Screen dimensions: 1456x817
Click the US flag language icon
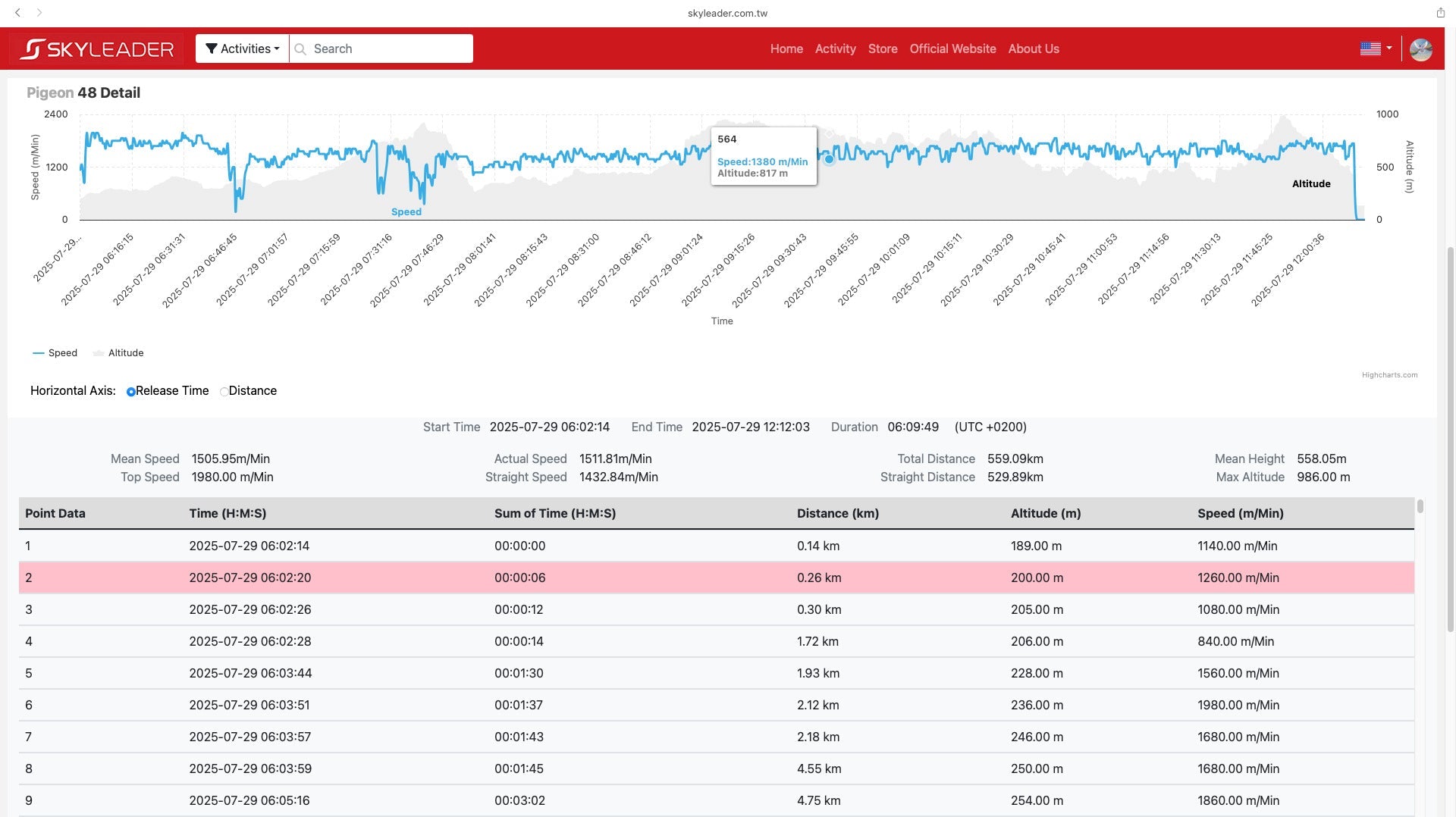[1370, 49]
